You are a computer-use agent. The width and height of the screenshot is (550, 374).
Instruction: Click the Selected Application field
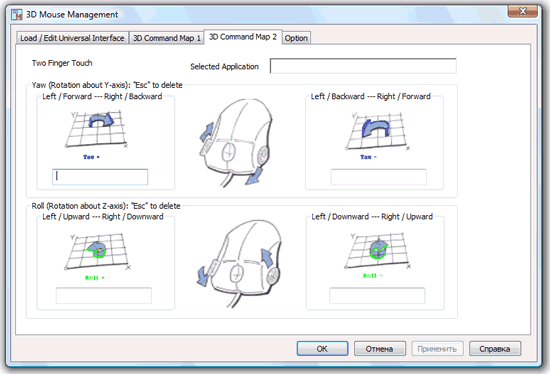tap(363, 66)
